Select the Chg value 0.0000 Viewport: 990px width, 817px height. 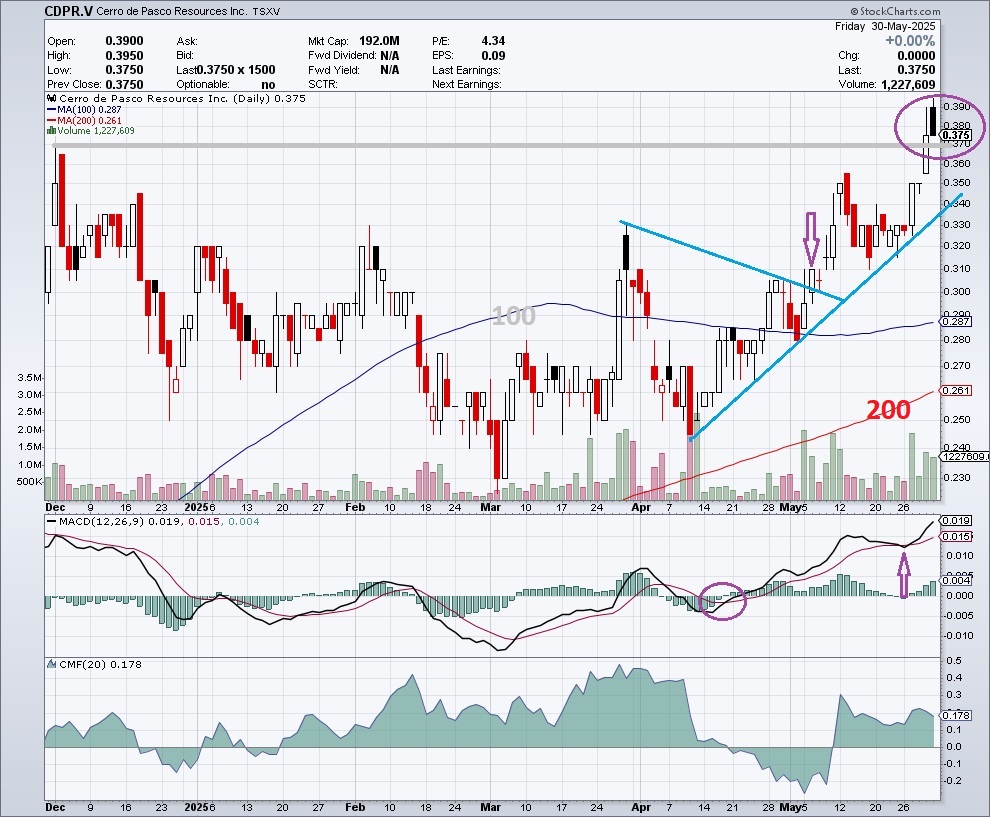916,56
